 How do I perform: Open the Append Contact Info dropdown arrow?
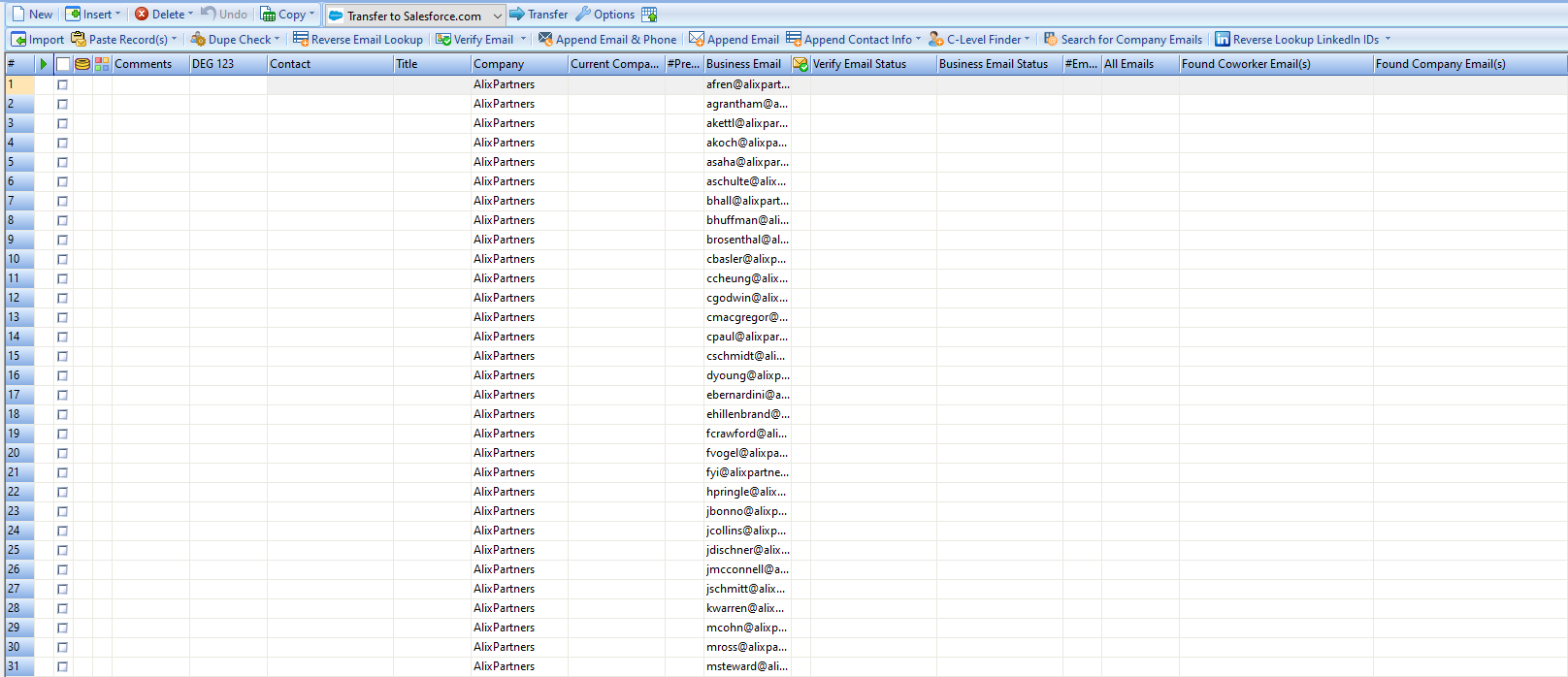(918, 40)
